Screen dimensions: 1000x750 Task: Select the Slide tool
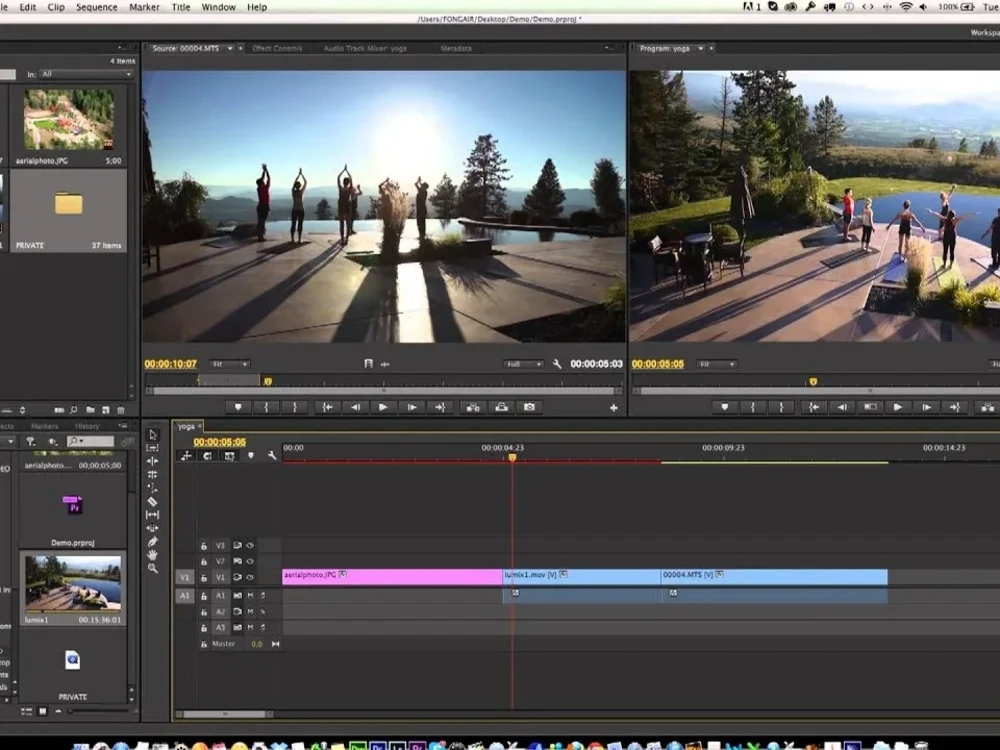152,528
